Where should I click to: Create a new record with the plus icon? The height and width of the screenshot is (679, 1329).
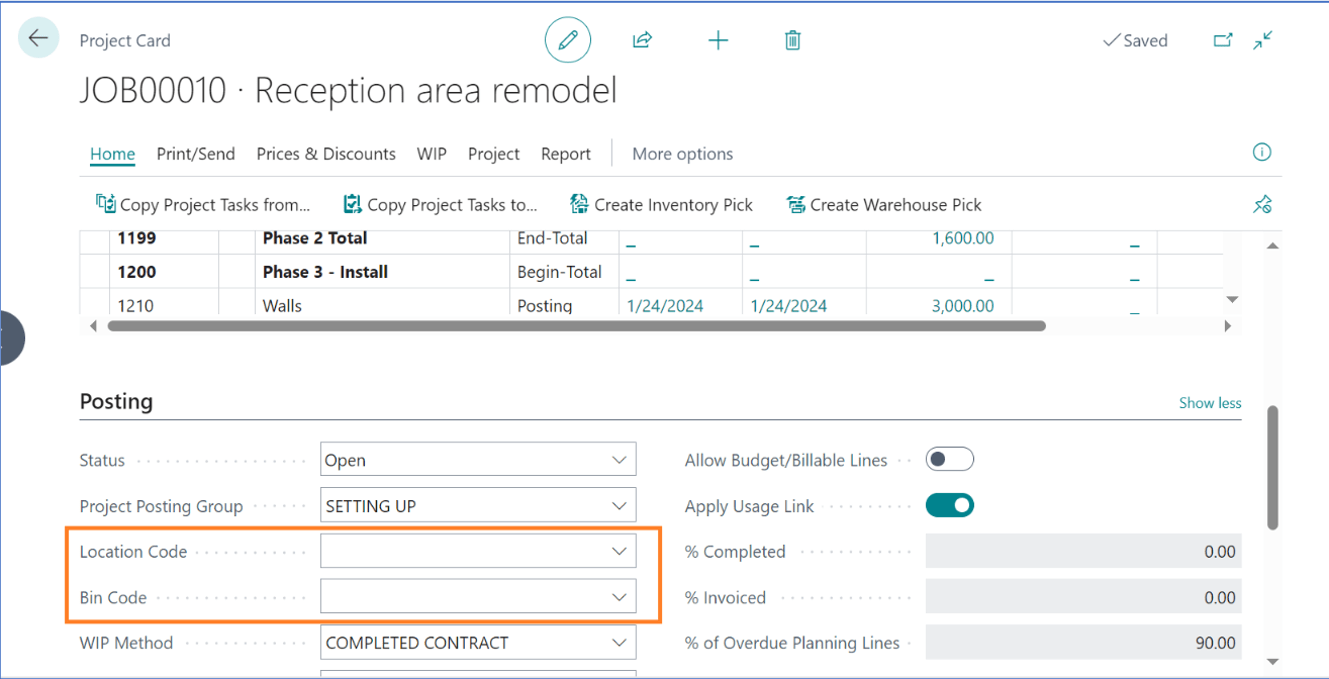tap(718, 40)
